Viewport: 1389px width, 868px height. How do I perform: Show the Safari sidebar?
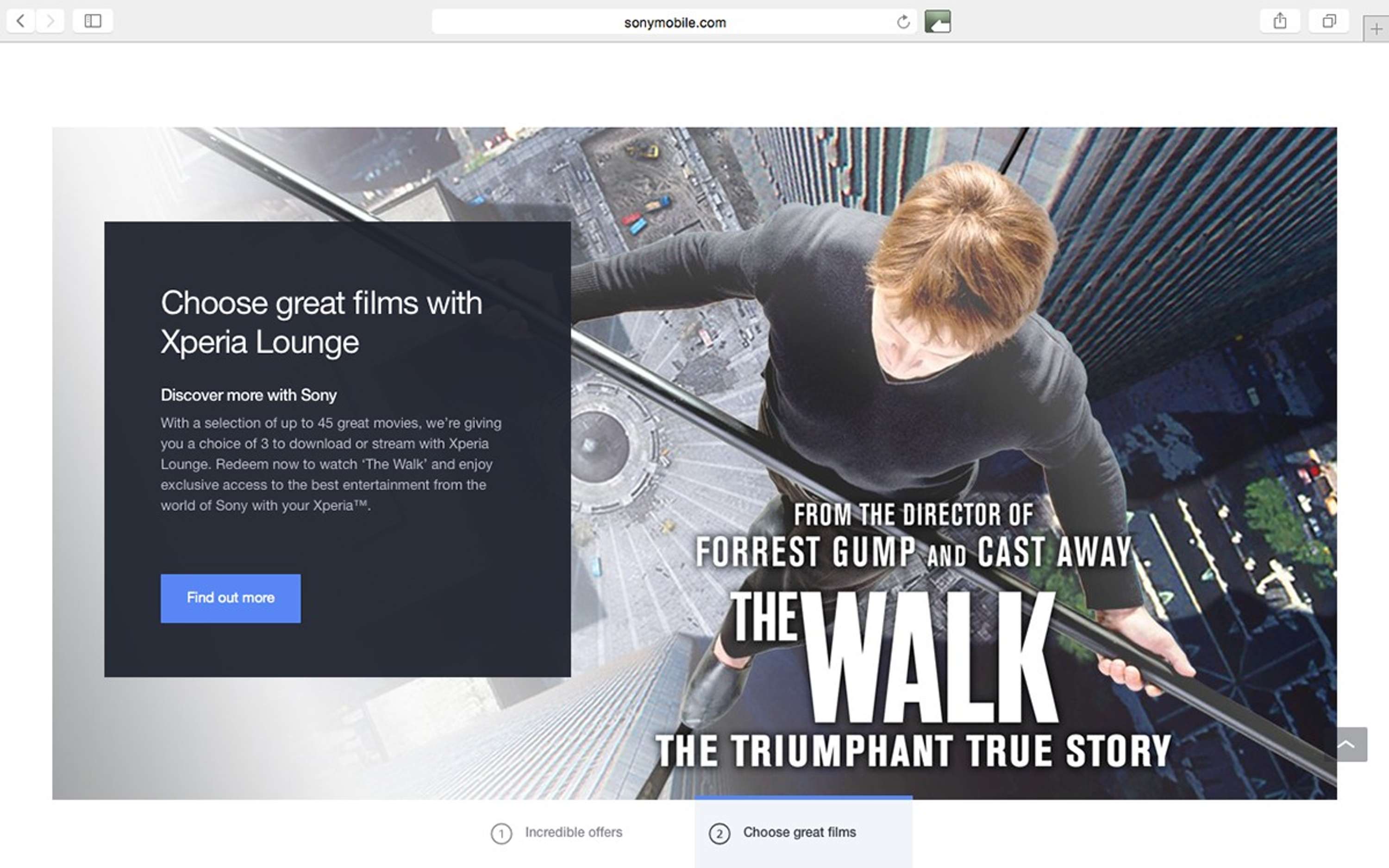(x=93, y=21)
